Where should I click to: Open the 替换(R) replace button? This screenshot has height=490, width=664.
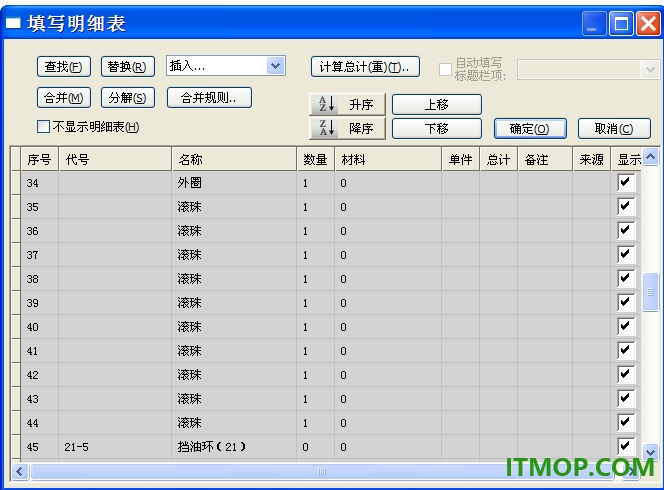tap(127, 66)
